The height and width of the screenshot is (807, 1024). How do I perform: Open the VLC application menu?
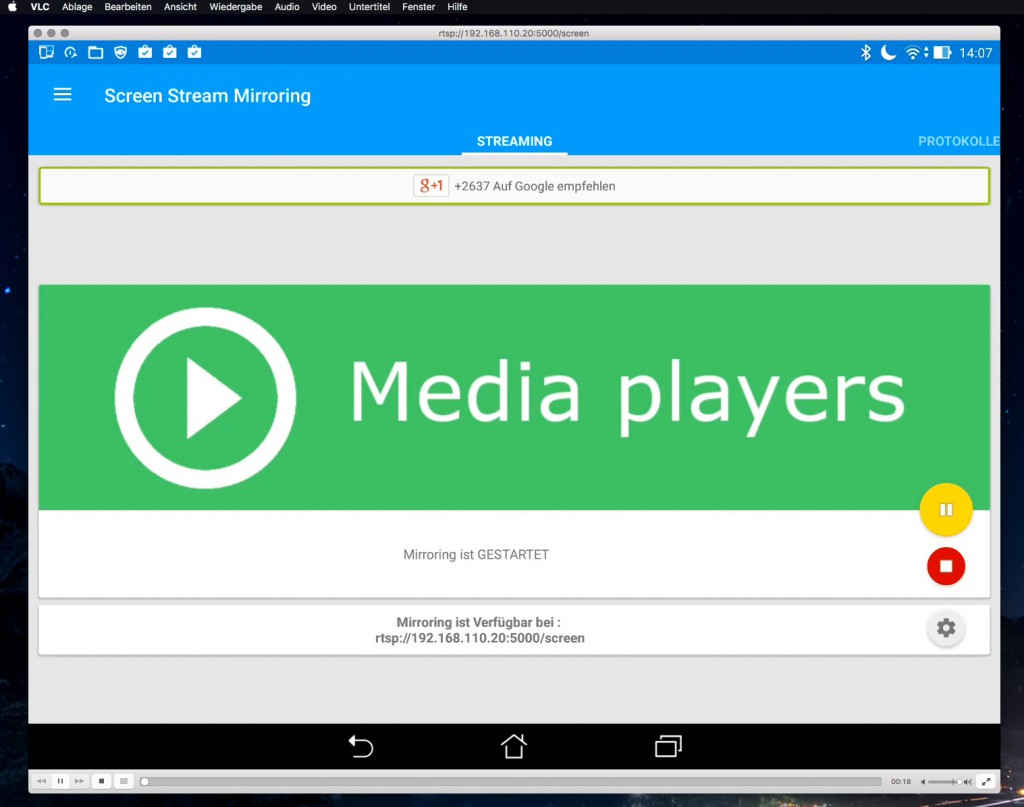click(x=40, y=7)
